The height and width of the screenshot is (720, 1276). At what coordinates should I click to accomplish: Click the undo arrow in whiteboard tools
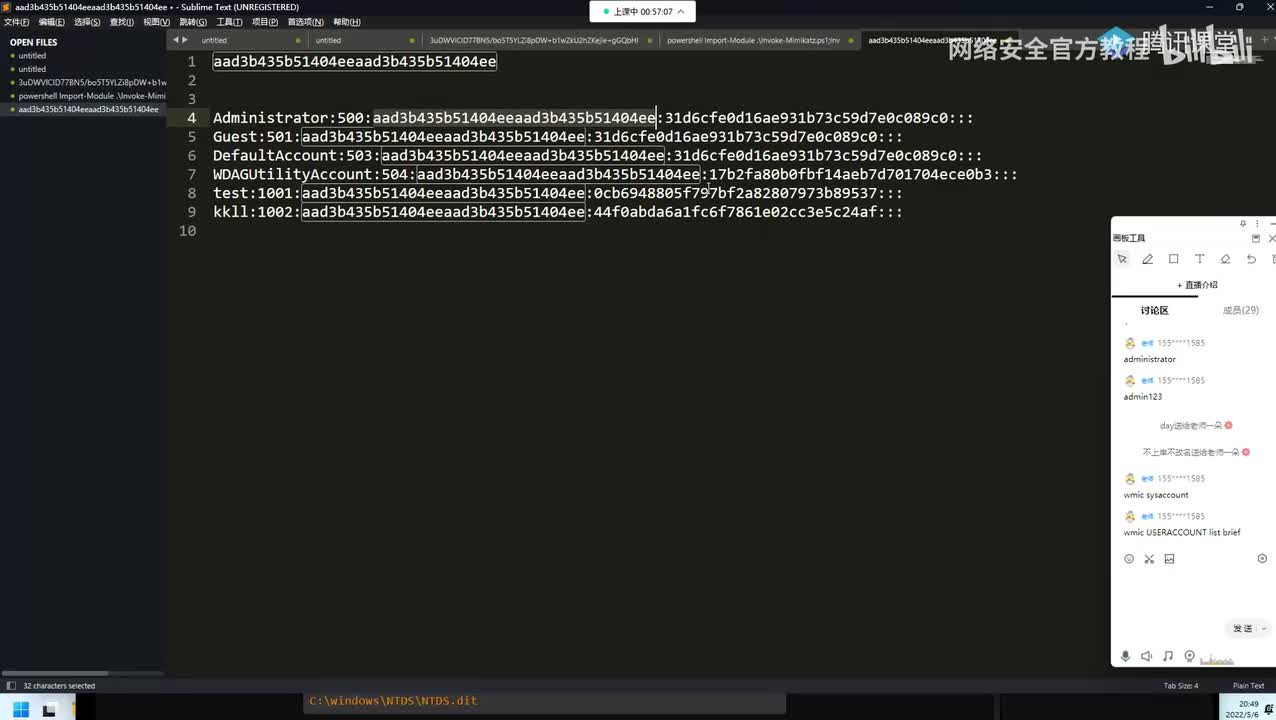1251,259
